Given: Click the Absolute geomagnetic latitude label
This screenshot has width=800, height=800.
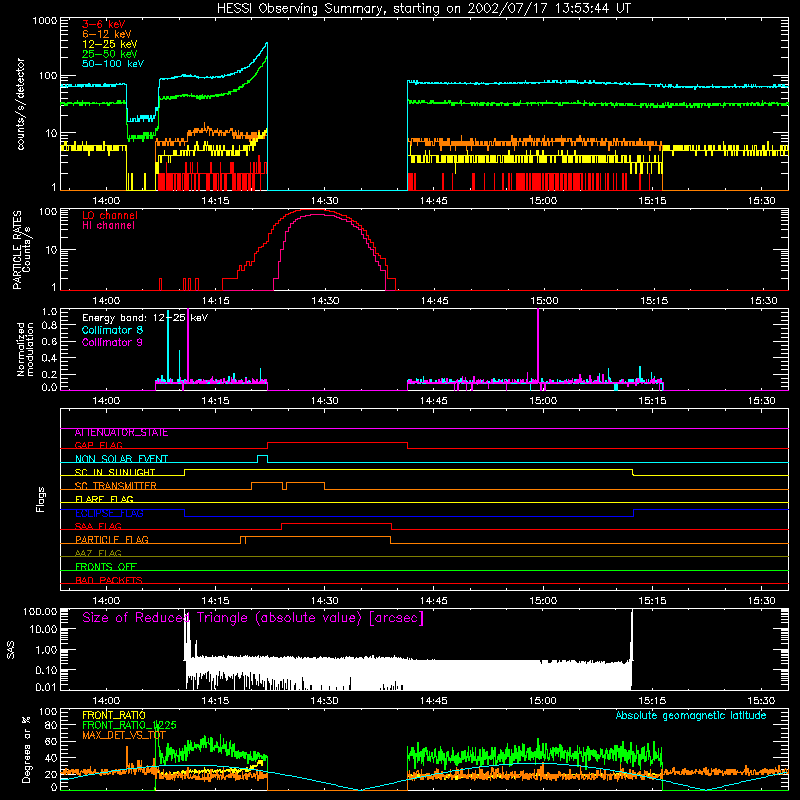Looking at the screenshot, I should pyautogui.click(x=691, y=716).
